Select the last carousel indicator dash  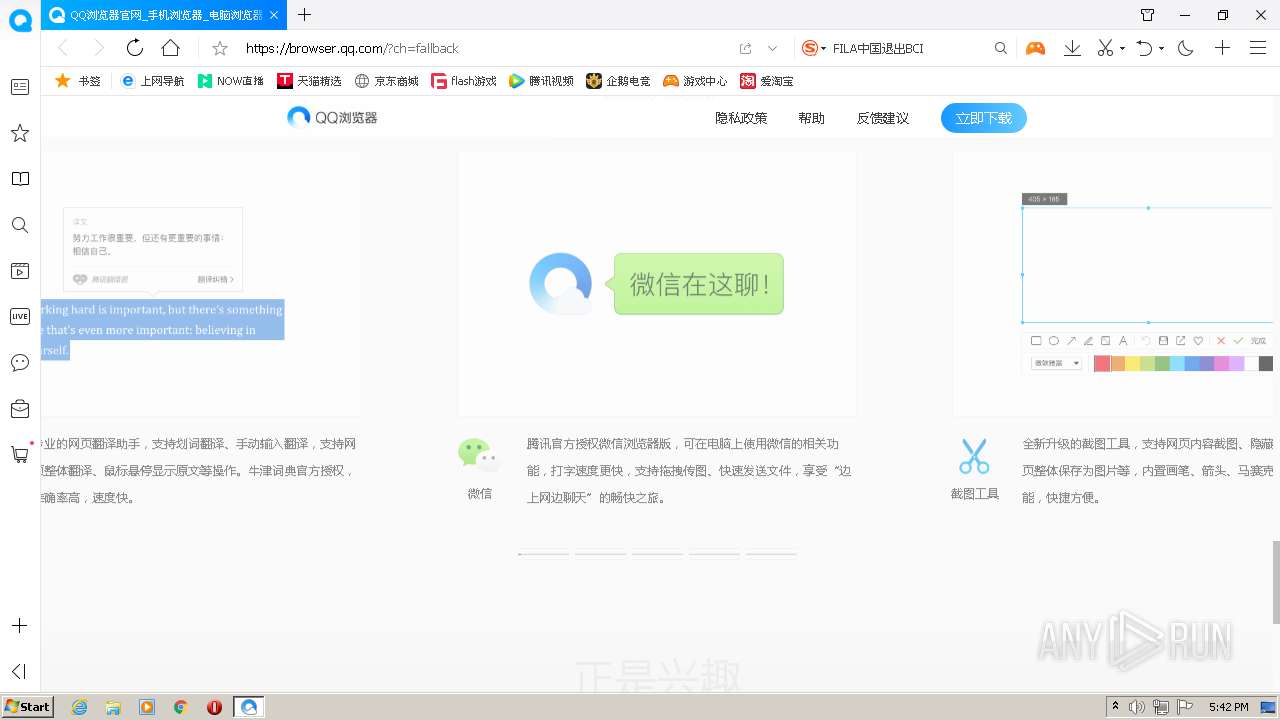pos(771,553)
